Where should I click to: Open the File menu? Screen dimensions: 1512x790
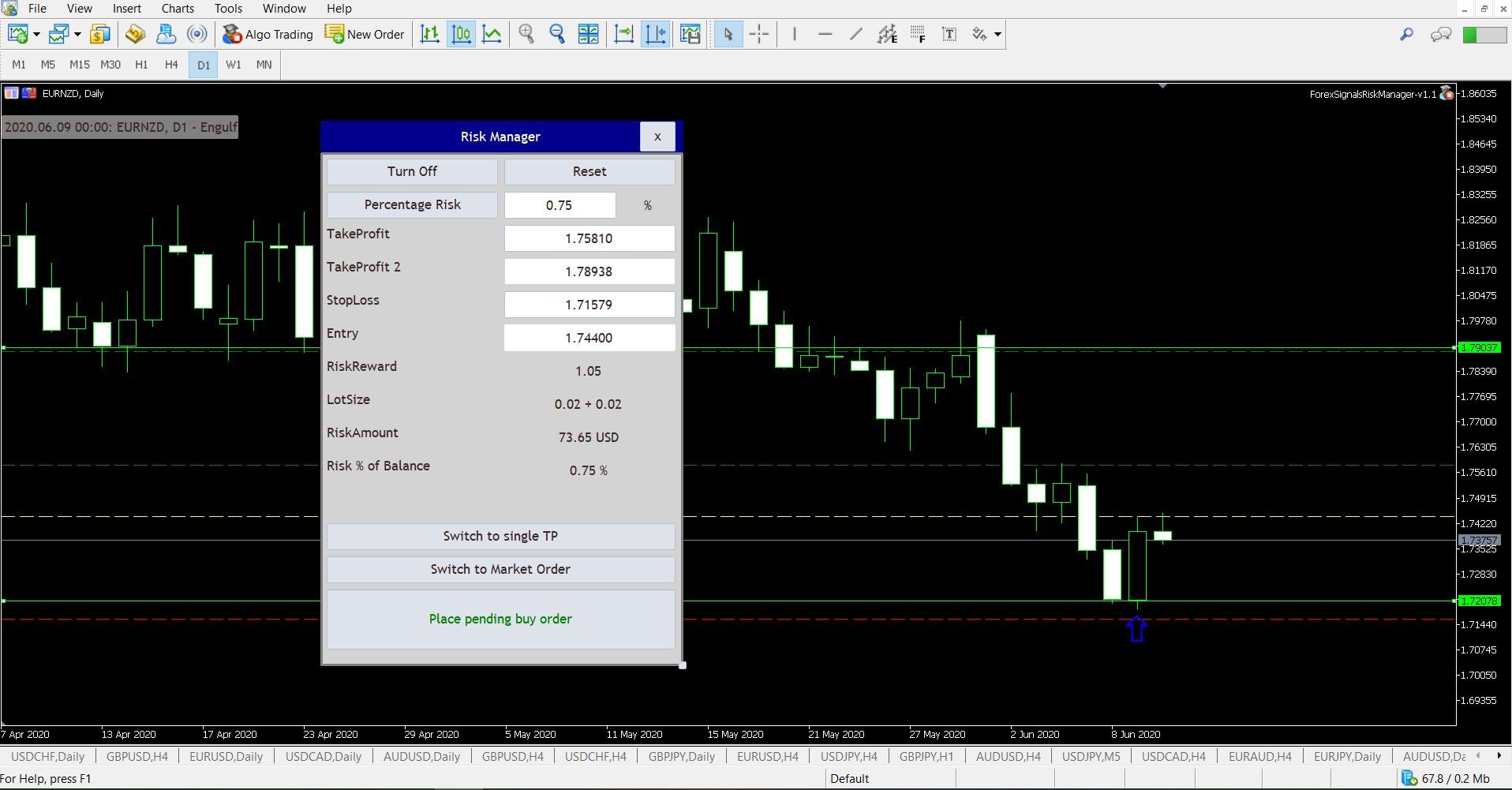coord(37,9)
